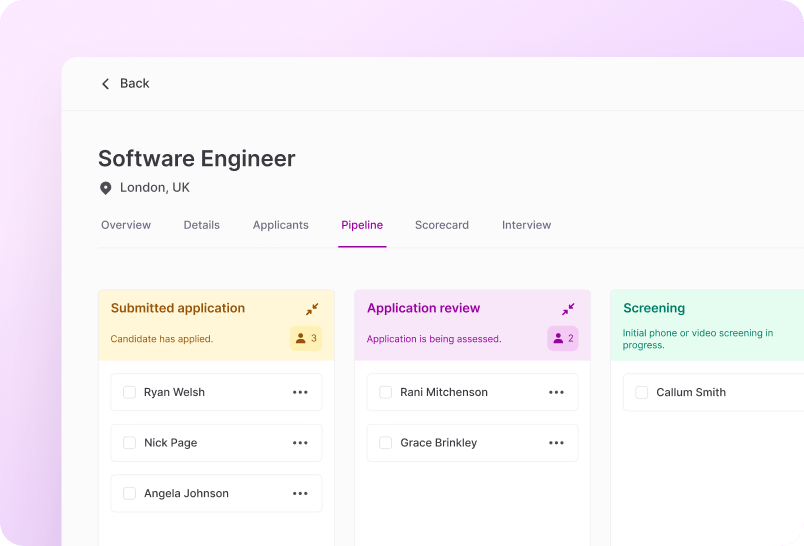
Task: Open three-dot menu for Rani Mitchenson
Action: point(556,392)
